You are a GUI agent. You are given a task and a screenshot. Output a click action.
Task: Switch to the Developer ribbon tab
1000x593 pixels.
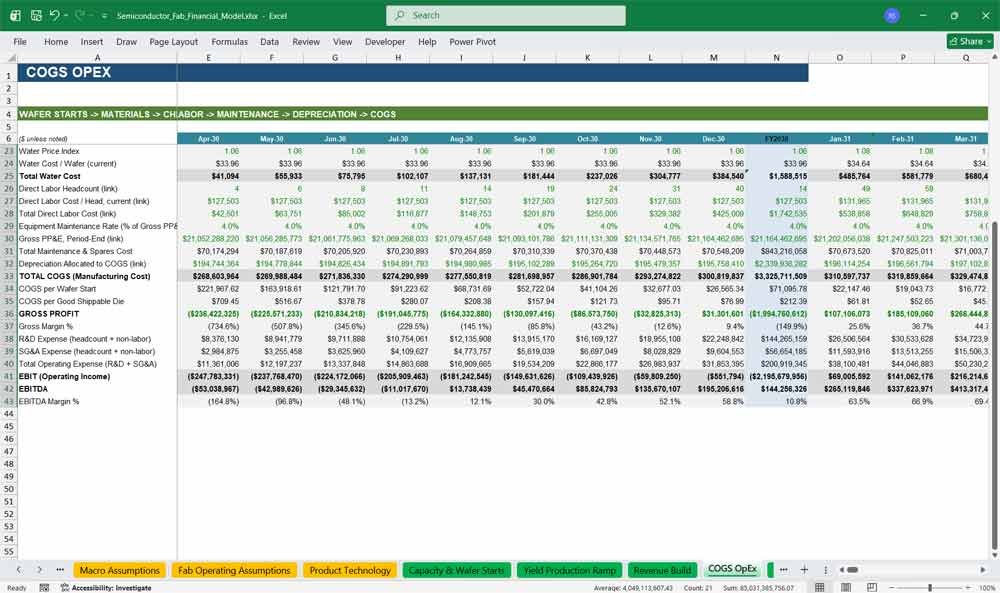pos(385,41)
